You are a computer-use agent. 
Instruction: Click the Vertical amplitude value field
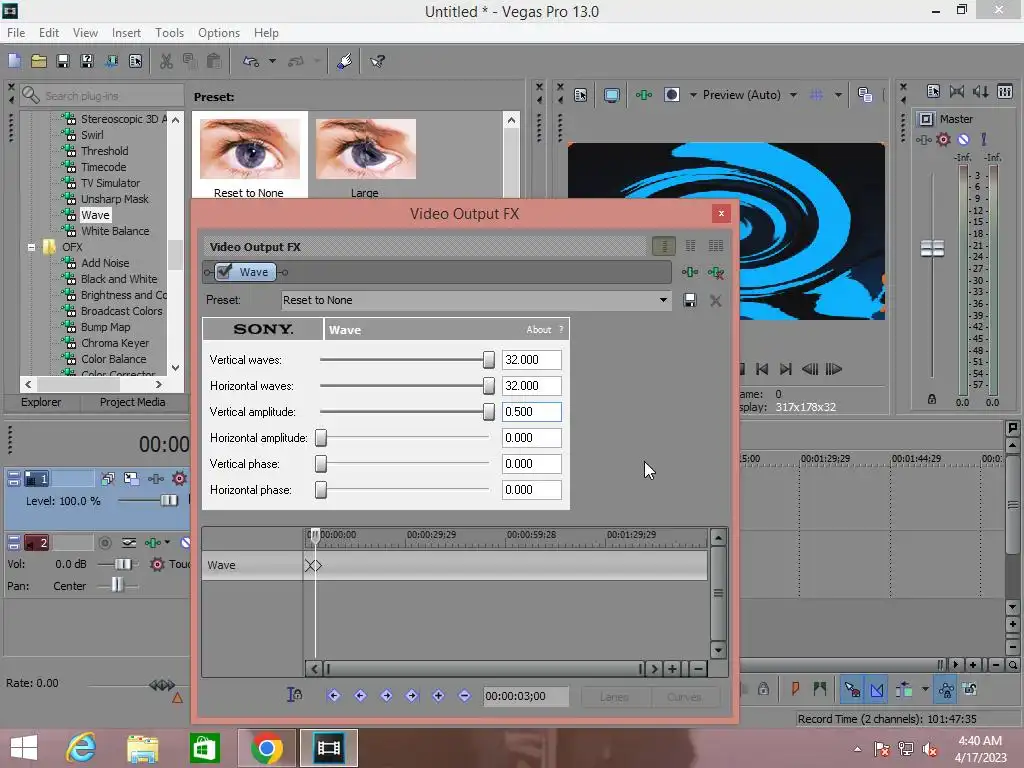point(532,411)
